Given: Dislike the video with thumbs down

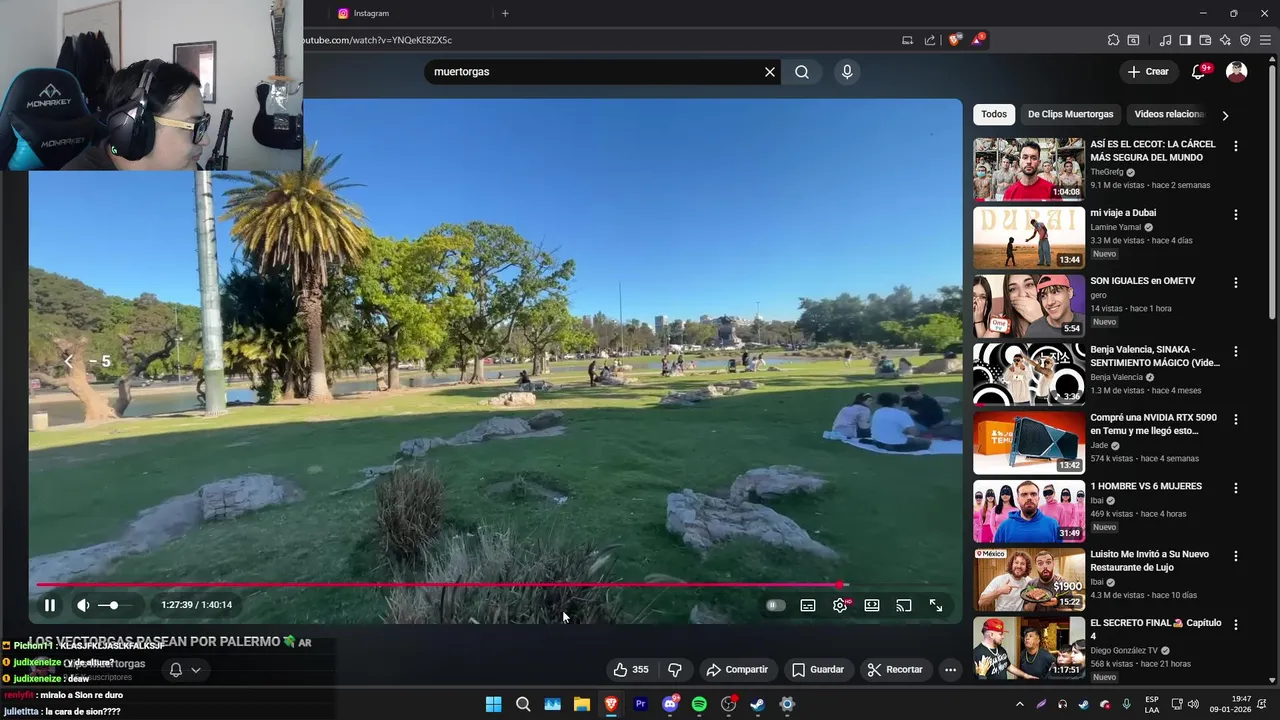Looking at the screenshot, I should point(675,670).
